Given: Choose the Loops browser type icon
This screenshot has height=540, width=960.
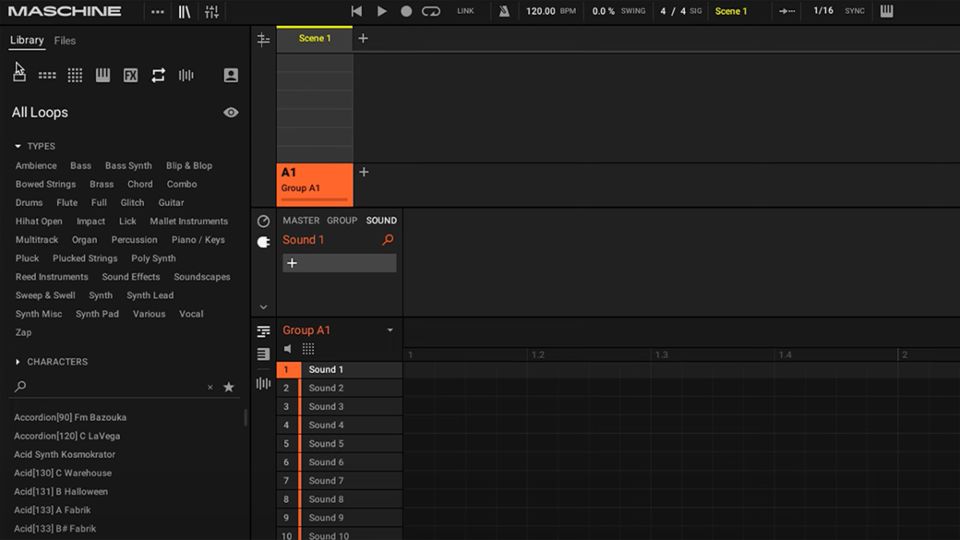Looking at the screenshot, I should coord(158,75).
